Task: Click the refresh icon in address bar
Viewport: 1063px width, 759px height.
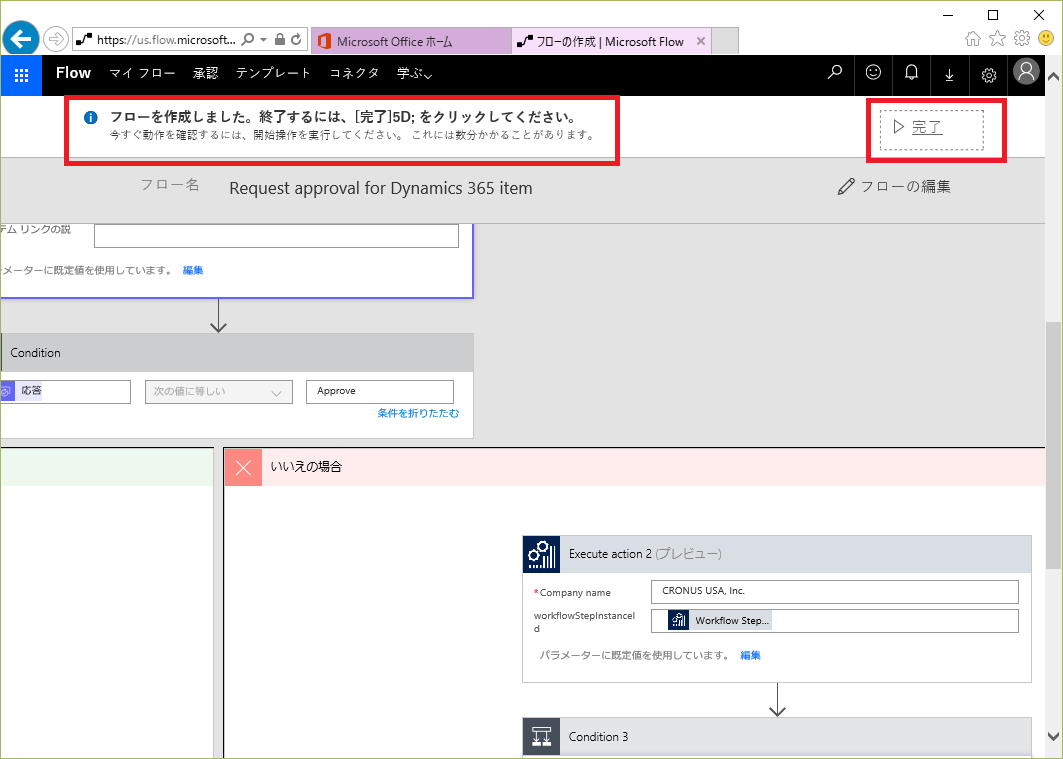Action: tap(296, 39)
